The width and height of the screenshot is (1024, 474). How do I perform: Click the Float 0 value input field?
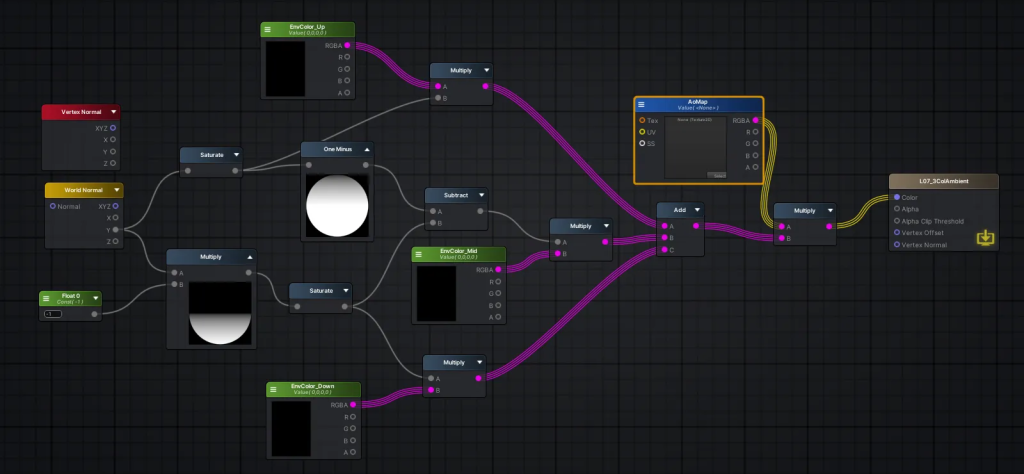tap(53, 314)
